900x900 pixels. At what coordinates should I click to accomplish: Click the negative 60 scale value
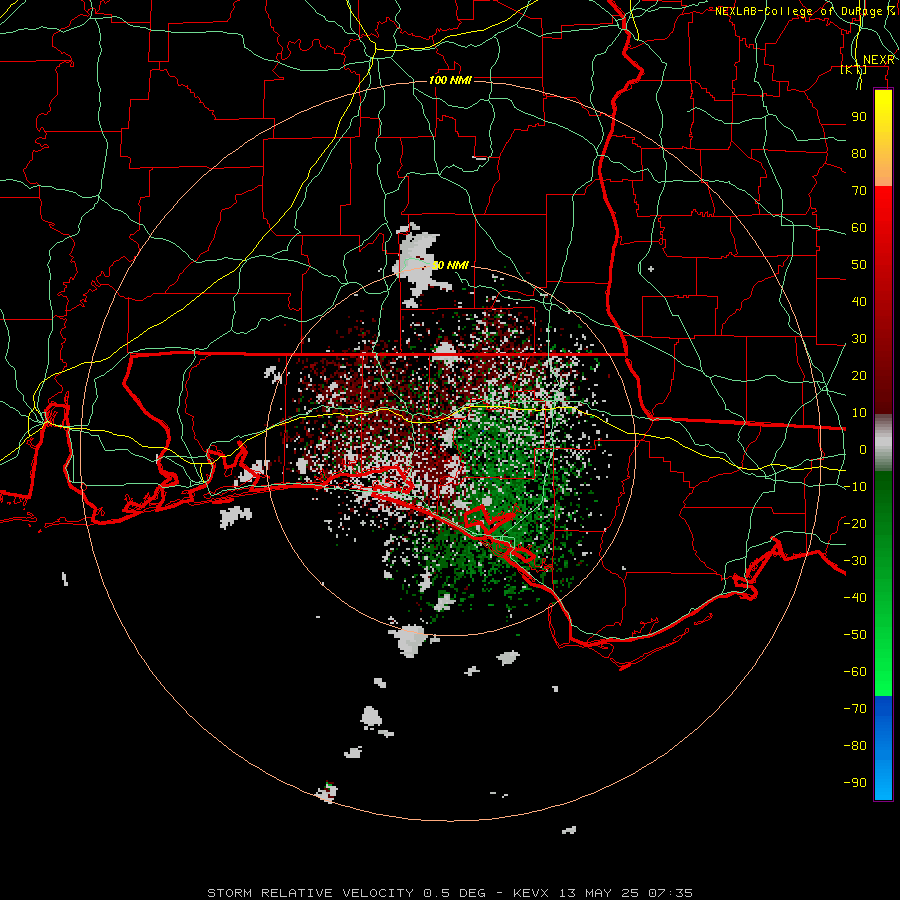[855, 672]
